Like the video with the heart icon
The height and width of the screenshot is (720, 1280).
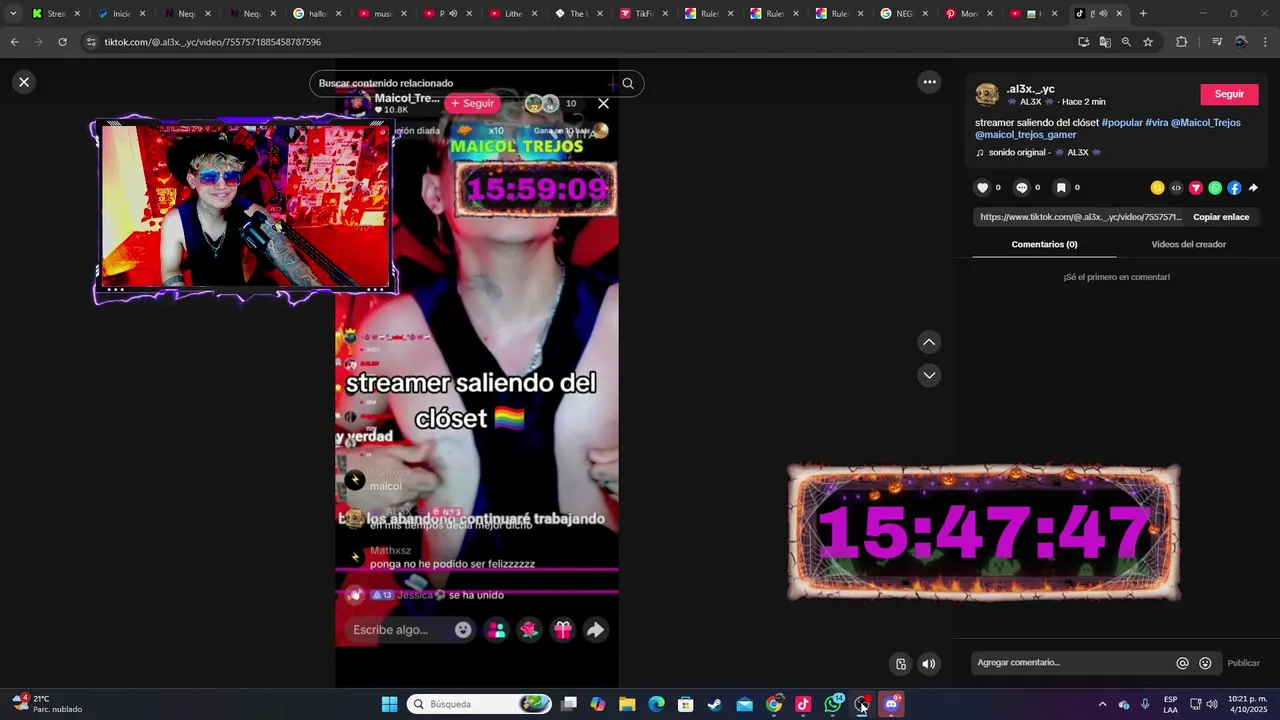pyautogui.click(x=982, y=188)
